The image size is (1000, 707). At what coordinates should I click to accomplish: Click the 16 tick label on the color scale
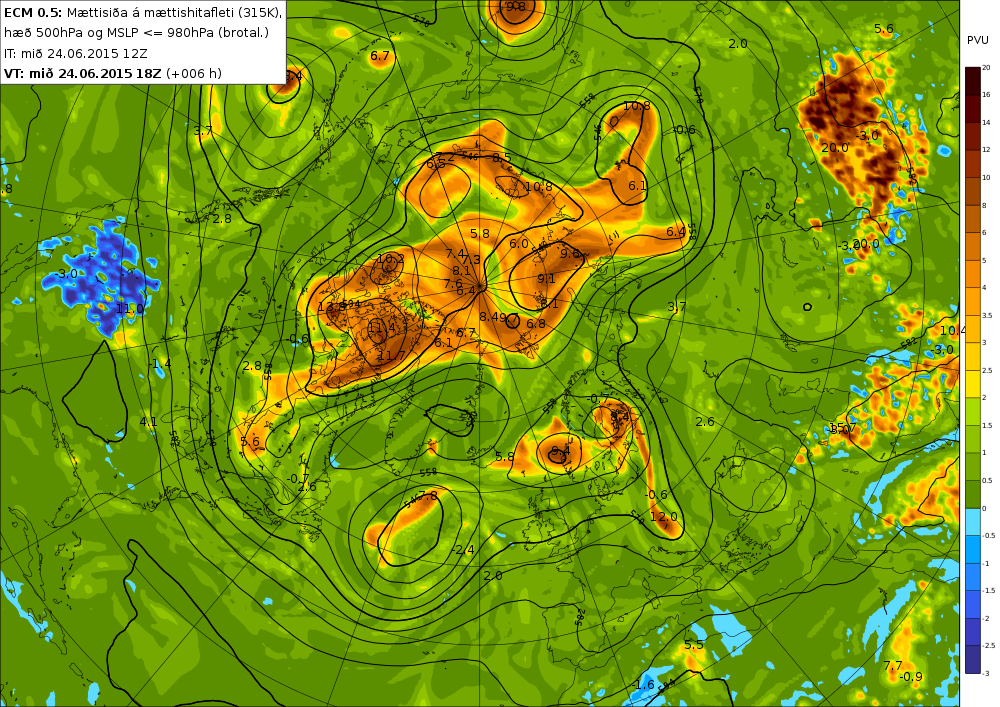pyautogui.click(x=986, y=94)
